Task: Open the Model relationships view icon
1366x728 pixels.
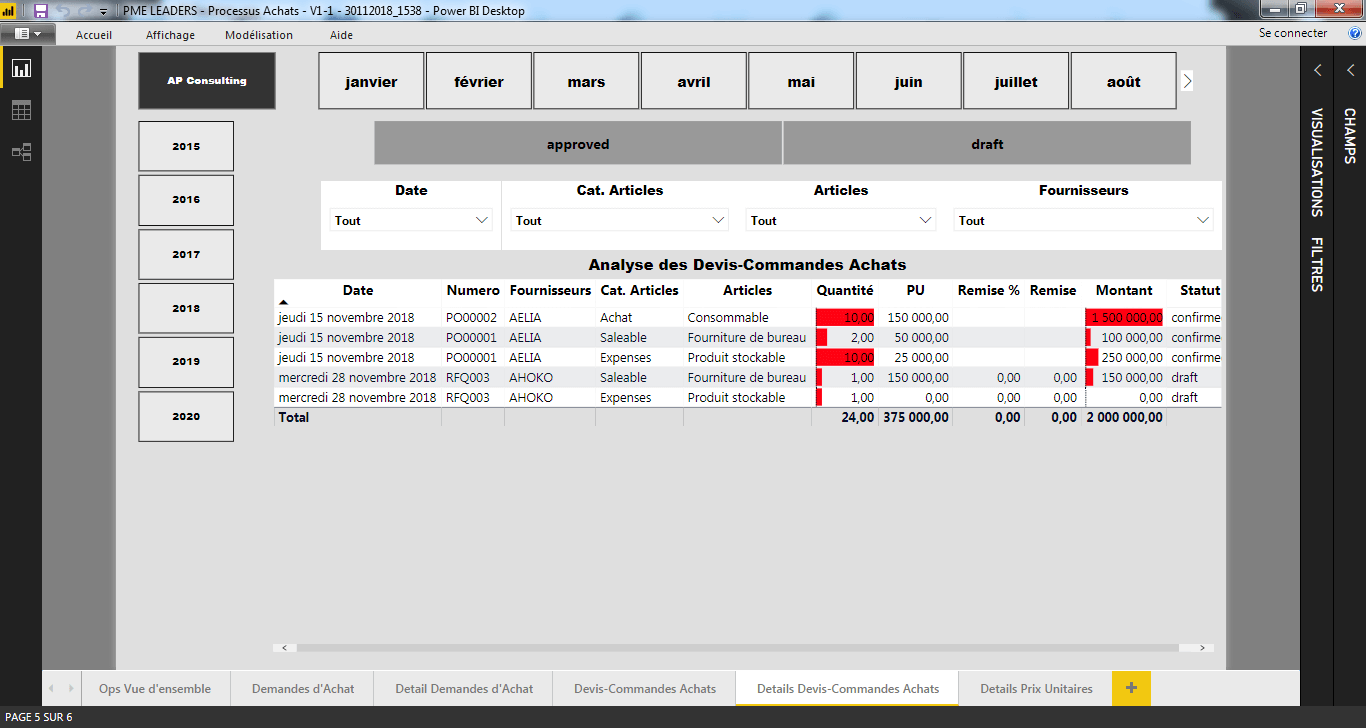Action: [x=21, y=152]
